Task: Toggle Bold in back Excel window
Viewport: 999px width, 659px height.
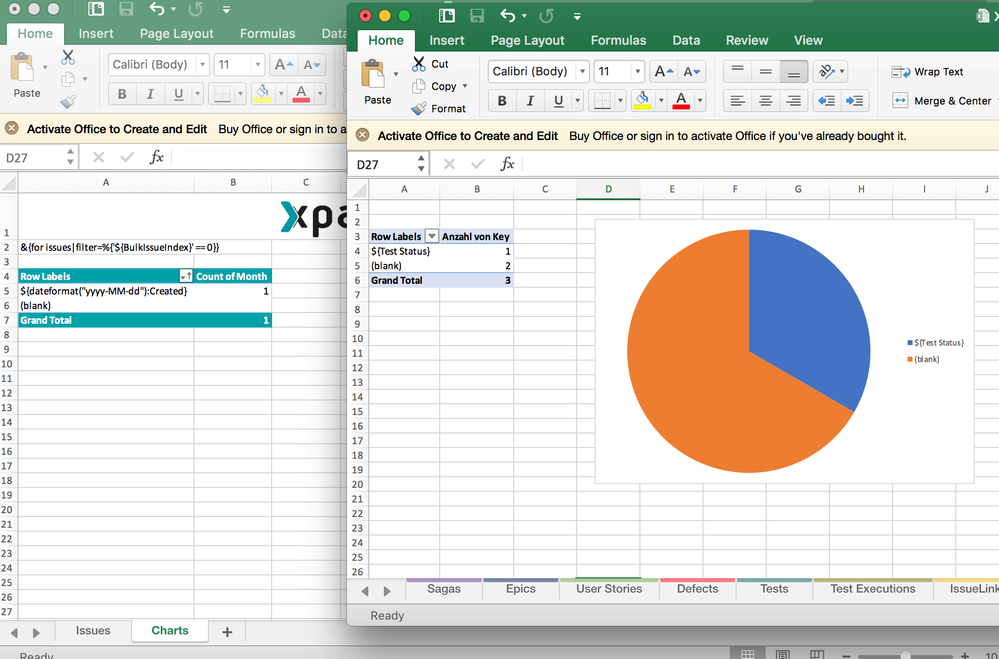Action: (x=122, y=94)
